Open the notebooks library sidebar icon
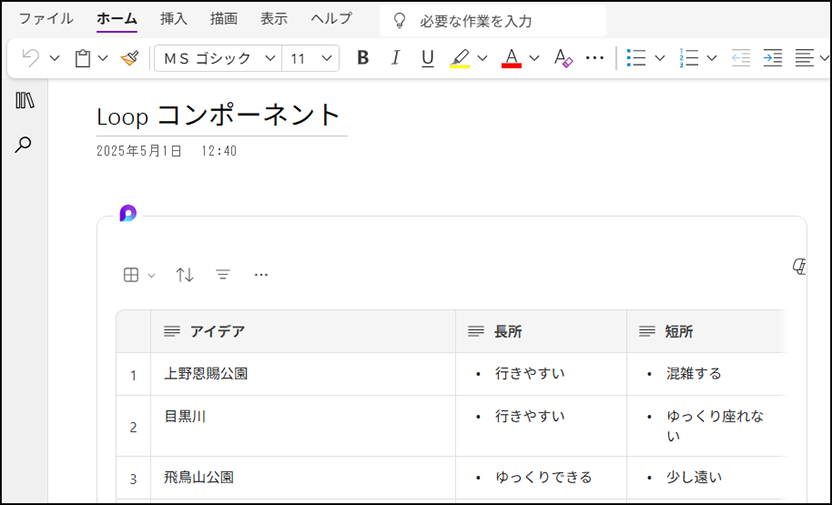This screenshot has height=505, width=832. coord(25,100)
